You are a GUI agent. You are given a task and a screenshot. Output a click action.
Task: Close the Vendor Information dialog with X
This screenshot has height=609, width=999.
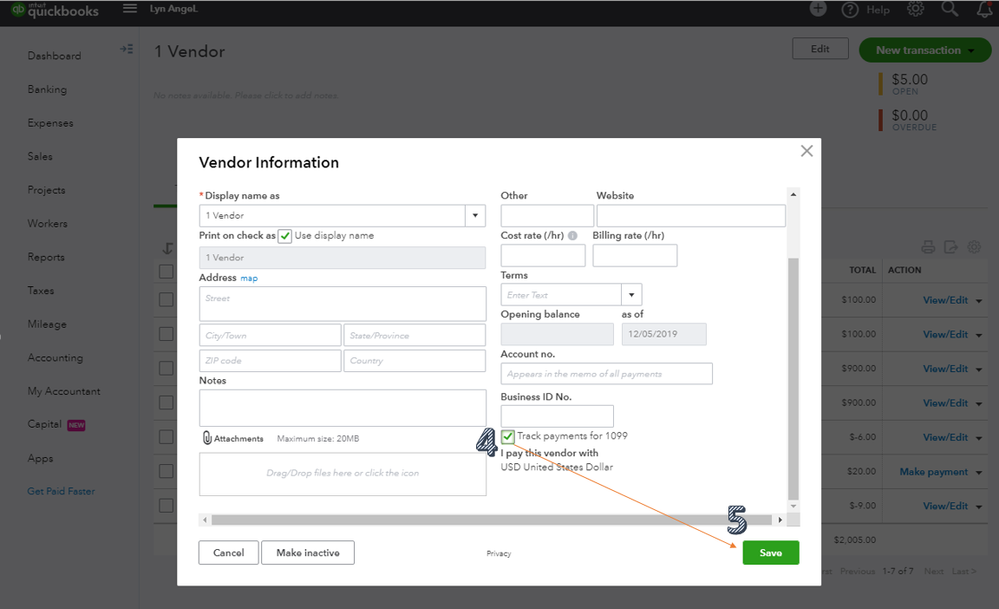(x=807, y=151)
